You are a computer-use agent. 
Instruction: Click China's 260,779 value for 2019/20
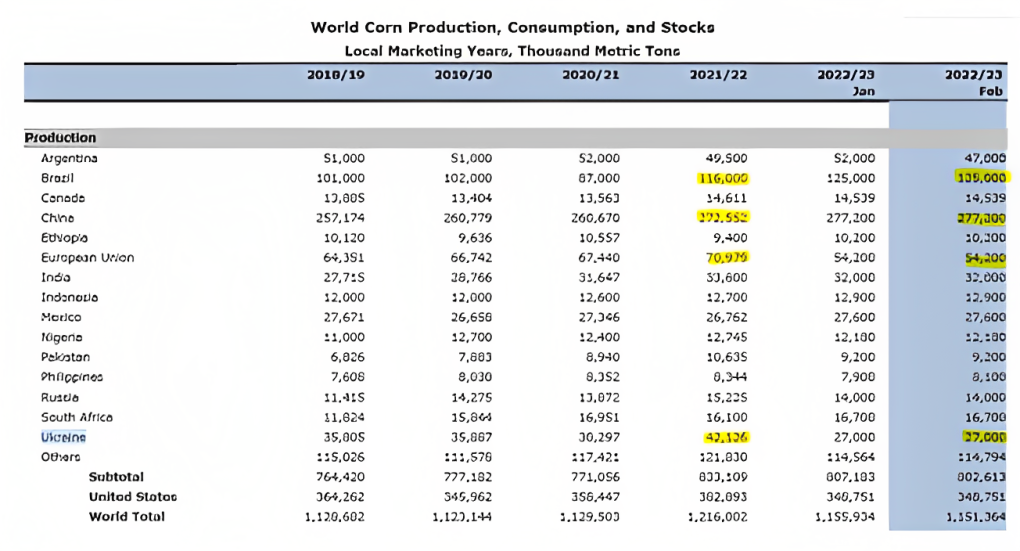pos(468,219)
